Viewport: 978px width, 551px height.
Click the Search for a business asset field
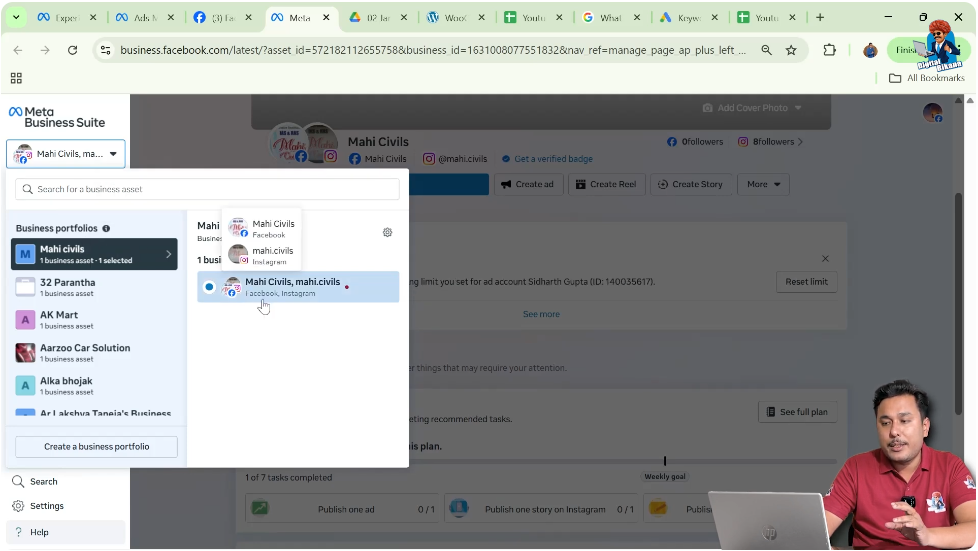pos(207,189)
